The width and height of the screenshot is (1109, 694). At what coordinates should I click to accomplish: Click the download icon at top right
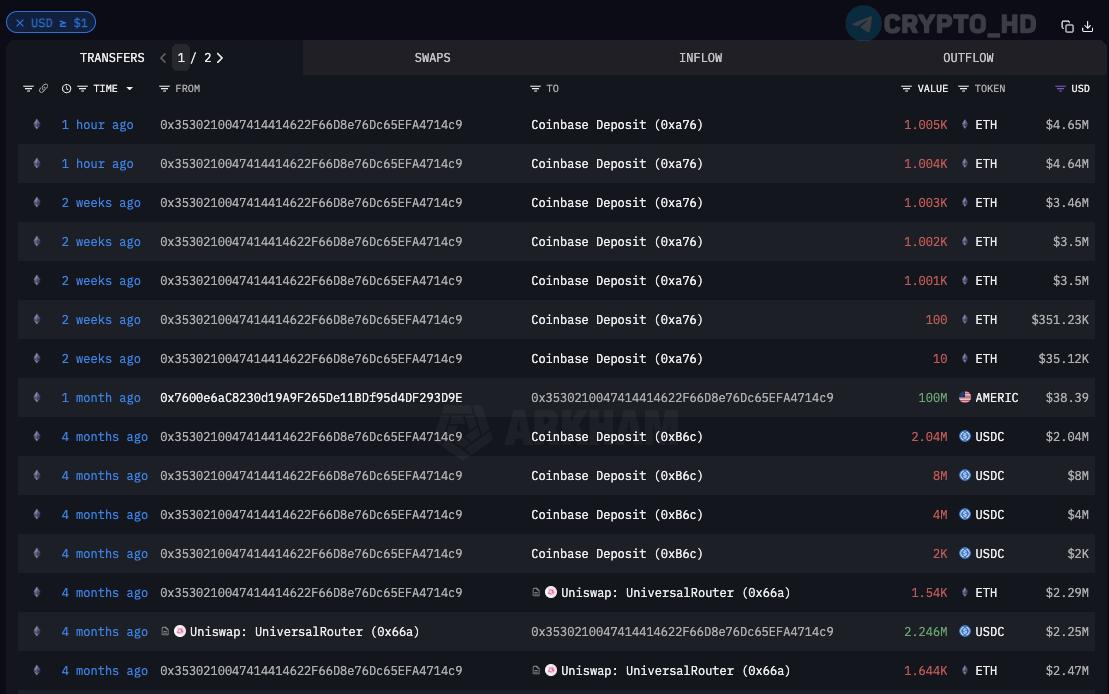click(x=1088, y=27)
